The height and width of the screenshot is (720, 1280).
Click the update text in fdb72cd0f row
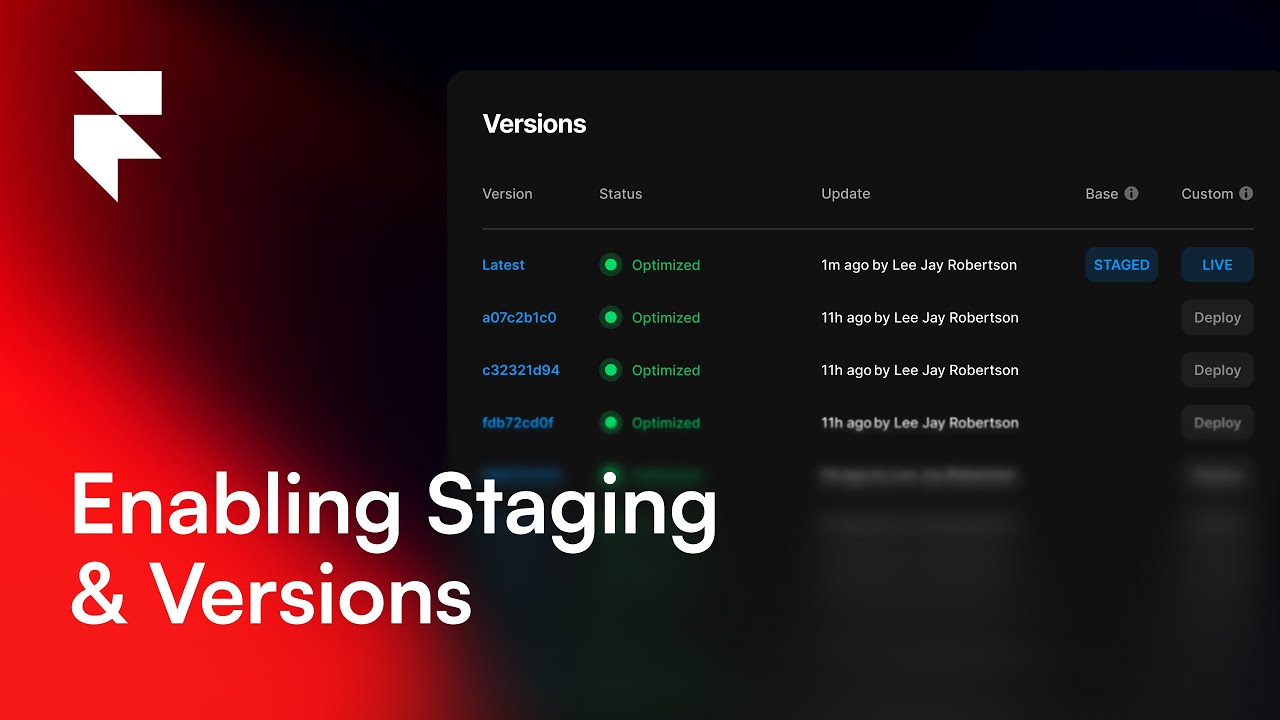click(x=920, y=423)
